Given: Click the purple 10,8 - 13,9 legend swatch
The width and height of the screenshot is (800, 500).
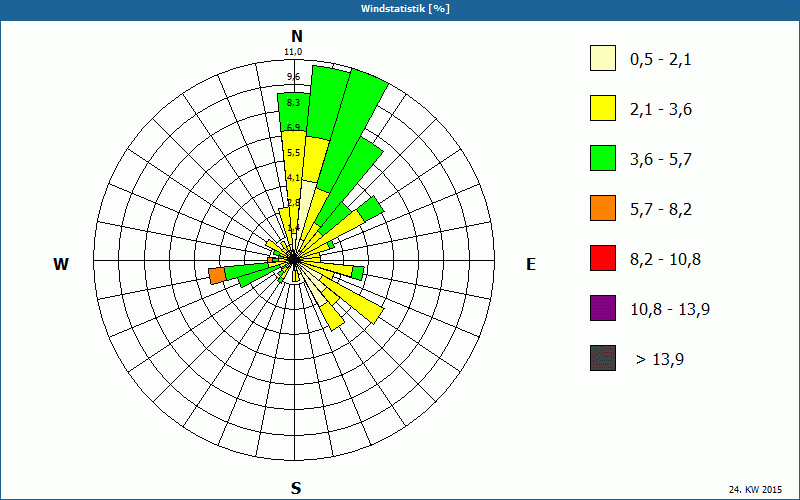Looking at the screenshot, I should tap(603, 308).
